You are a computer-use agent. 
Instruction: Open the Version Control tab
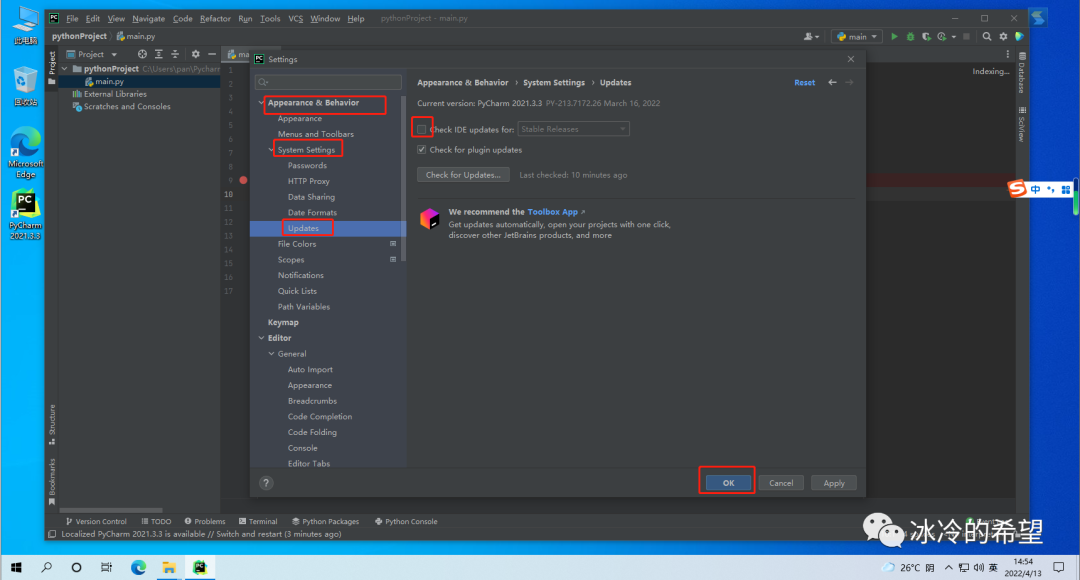click(x=96, y=521)
